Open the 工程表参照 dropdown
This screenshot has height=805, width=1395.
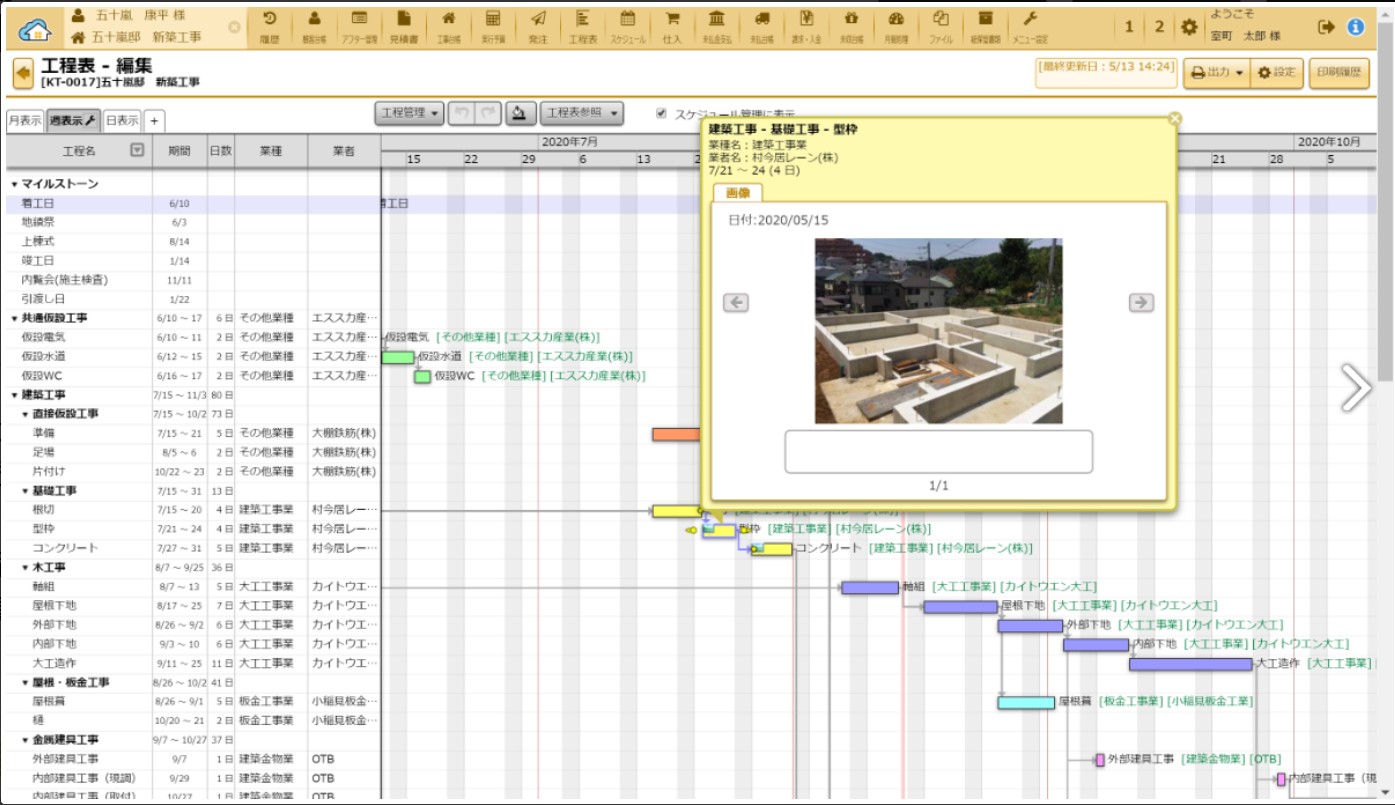[x=582, y=113]
